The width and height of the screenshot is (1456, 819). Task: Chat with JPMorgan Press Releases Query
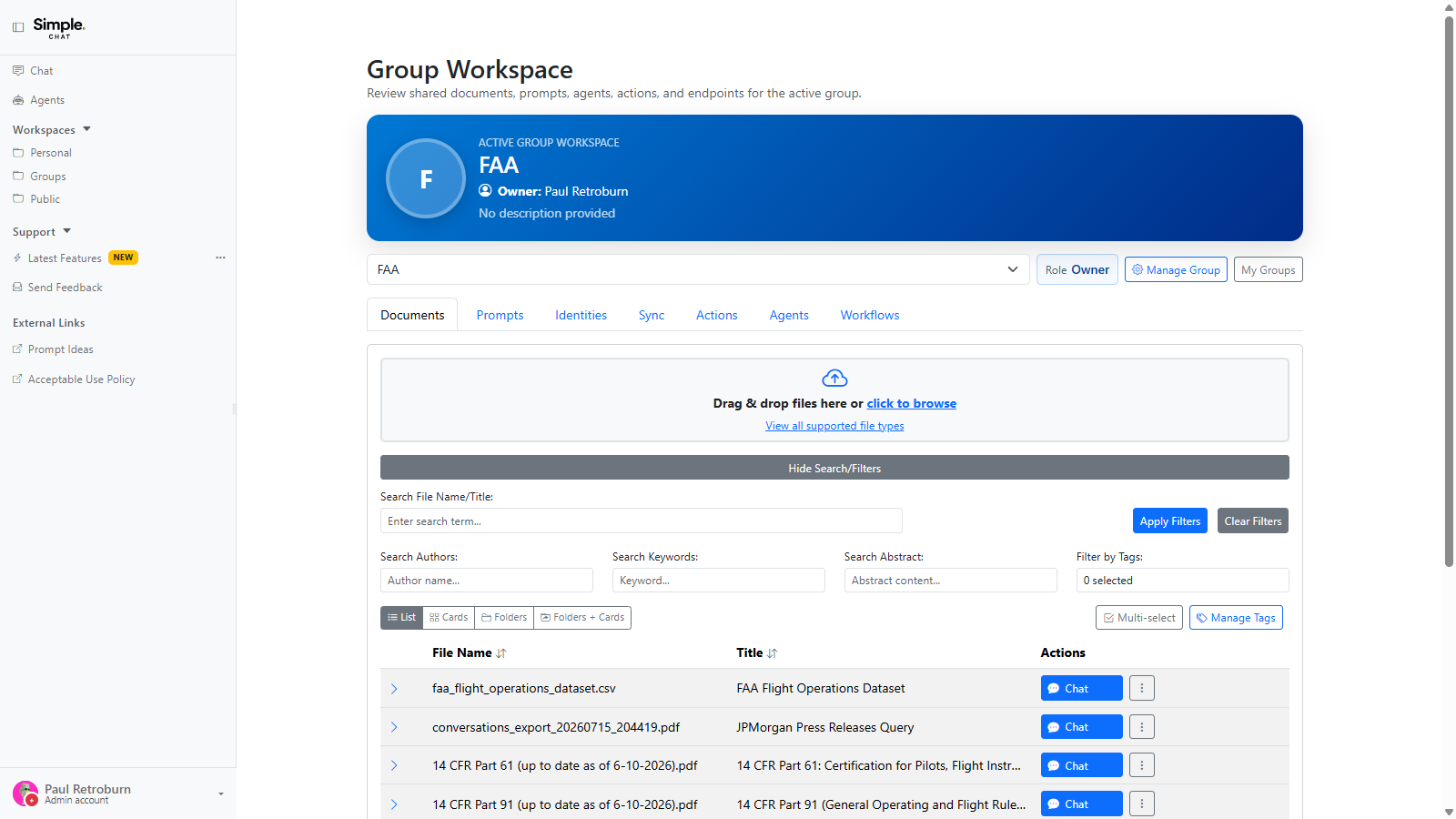[x=1081, y=726]
